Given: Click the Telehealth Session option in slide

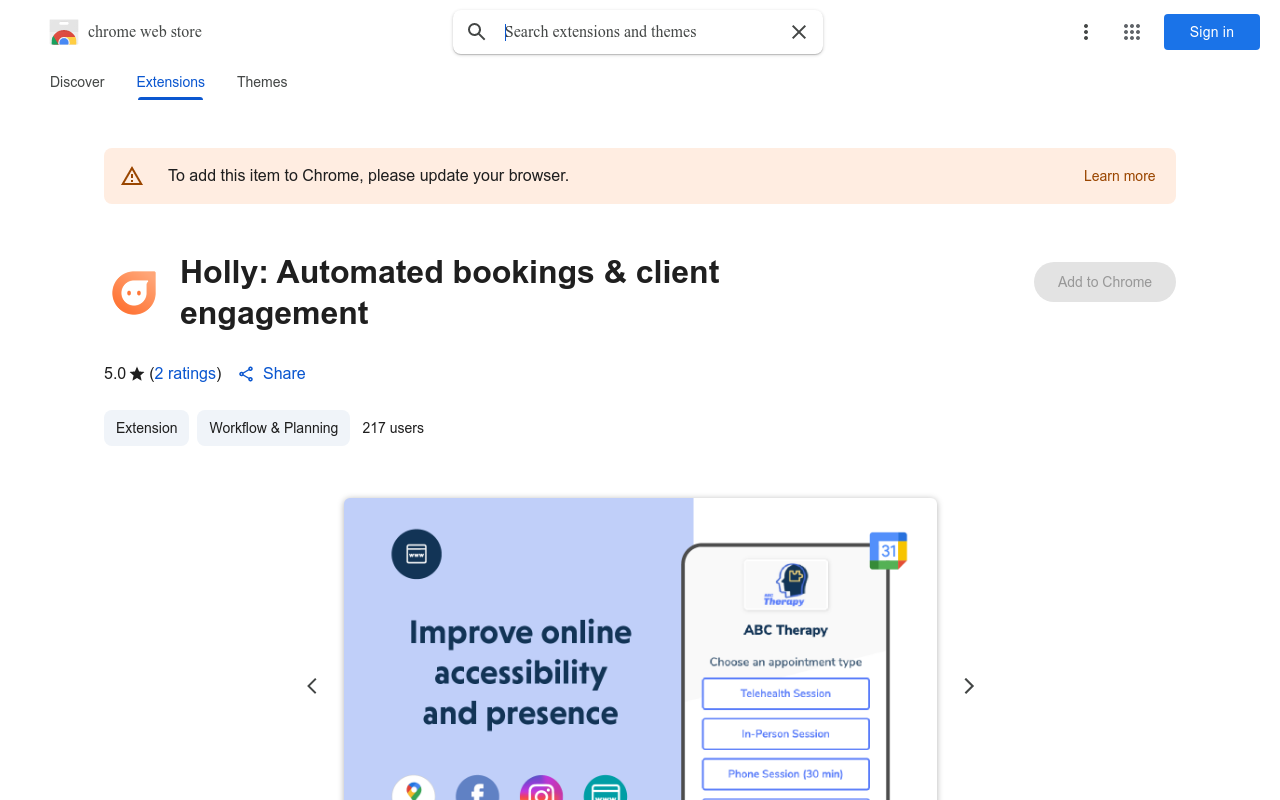Looking at the screenshot, I should (786, 693).
